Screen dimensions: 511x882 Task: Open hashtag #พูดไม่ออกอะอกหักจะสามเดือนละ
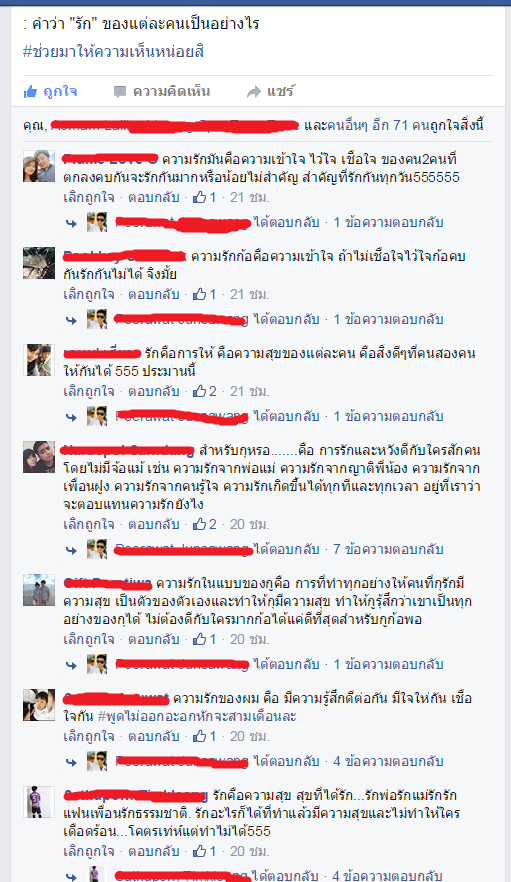click(x=197, y=716)
